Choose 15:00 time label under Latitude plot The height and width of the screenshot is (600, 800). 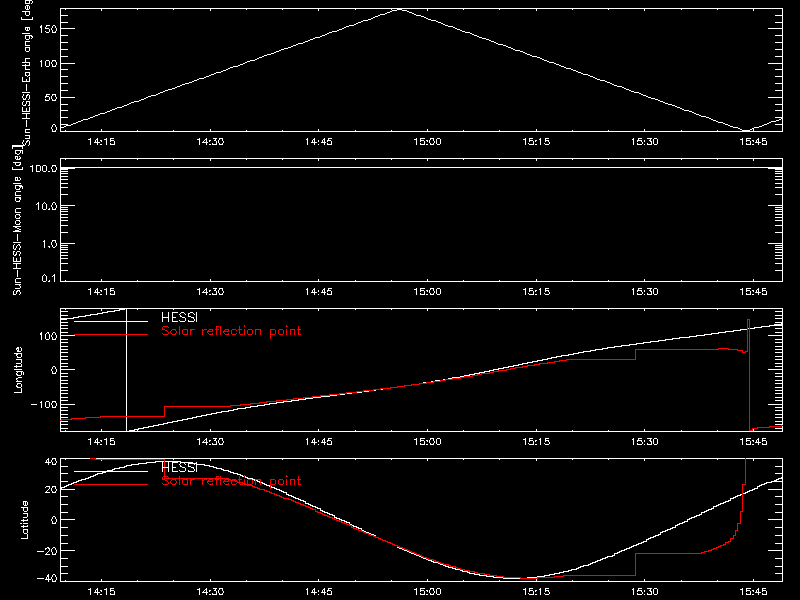click(428, 592)
